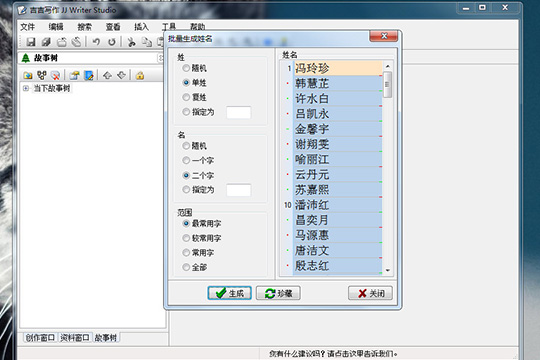Viewport: 540px width, 360px height.
Task: Open the 文件 menu
Action: point(28,27)
